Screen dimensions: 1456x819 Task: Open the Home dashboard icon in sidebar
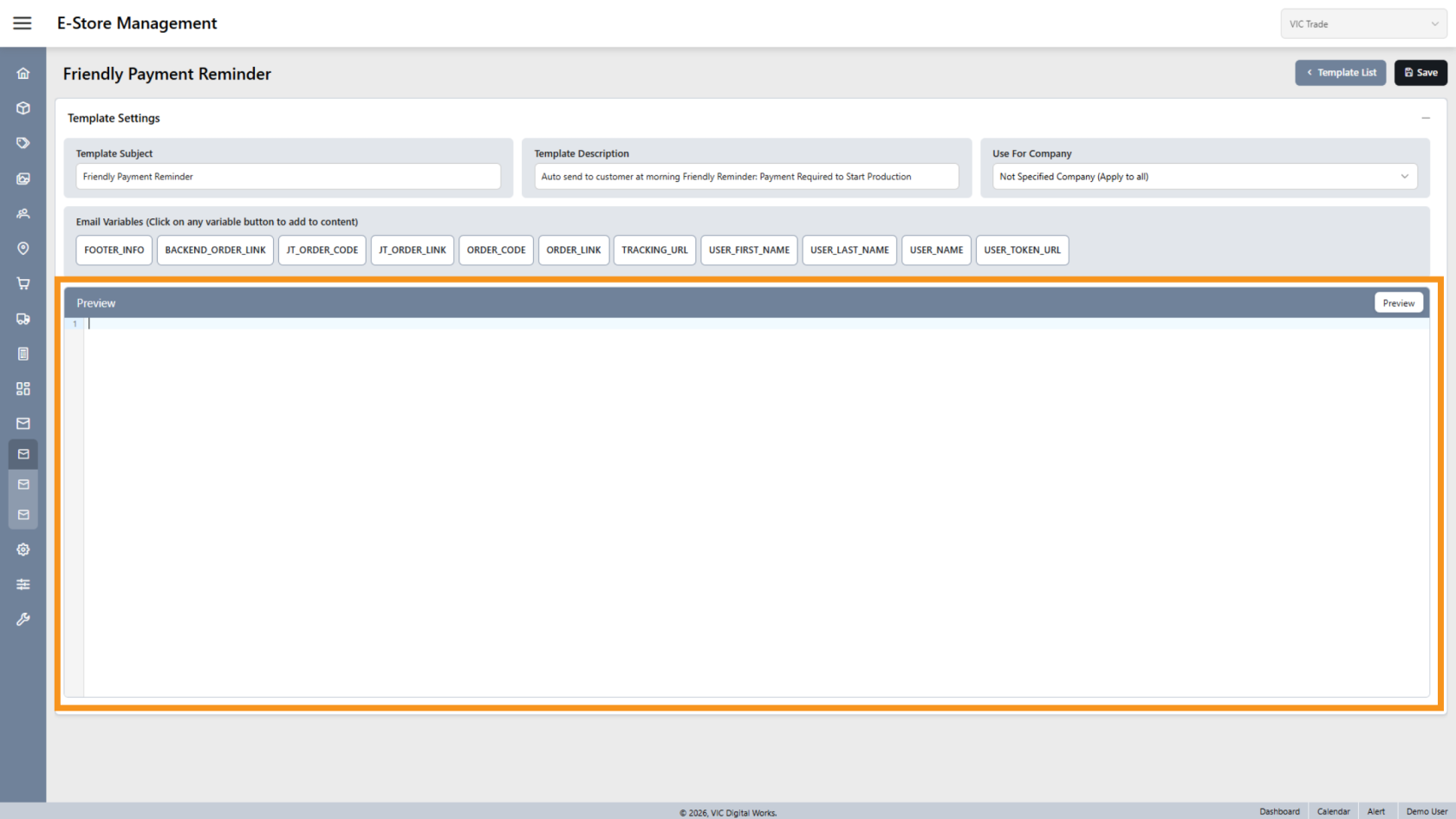23,73
